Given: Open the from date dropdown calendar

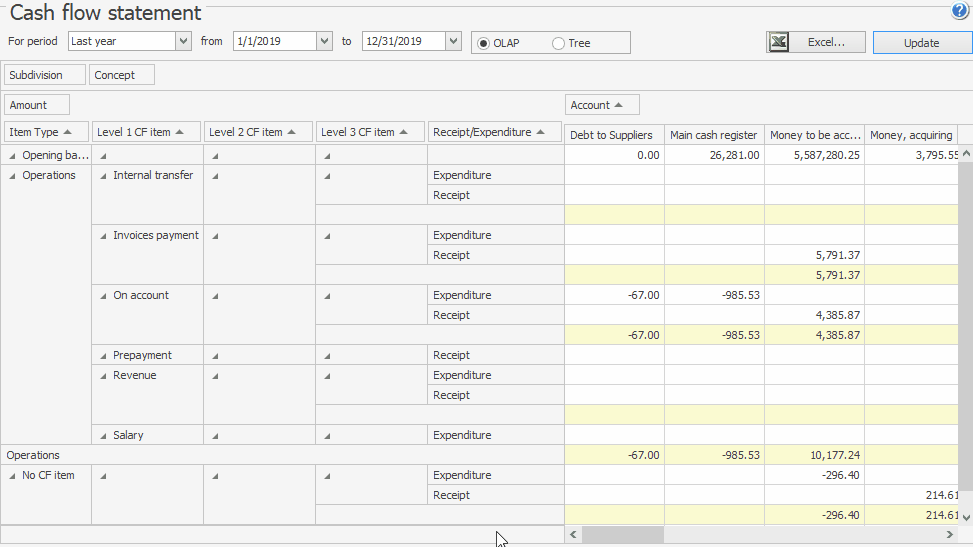Looking at the screenshot, I should [x=324, y=41].
